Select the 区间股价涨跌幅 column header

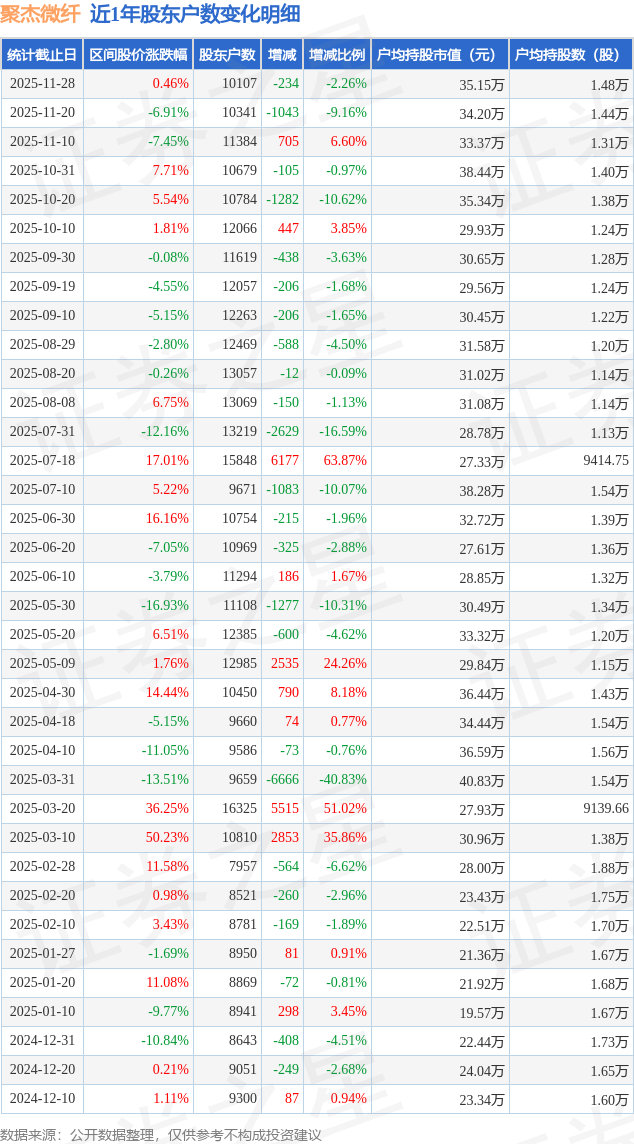137,55
